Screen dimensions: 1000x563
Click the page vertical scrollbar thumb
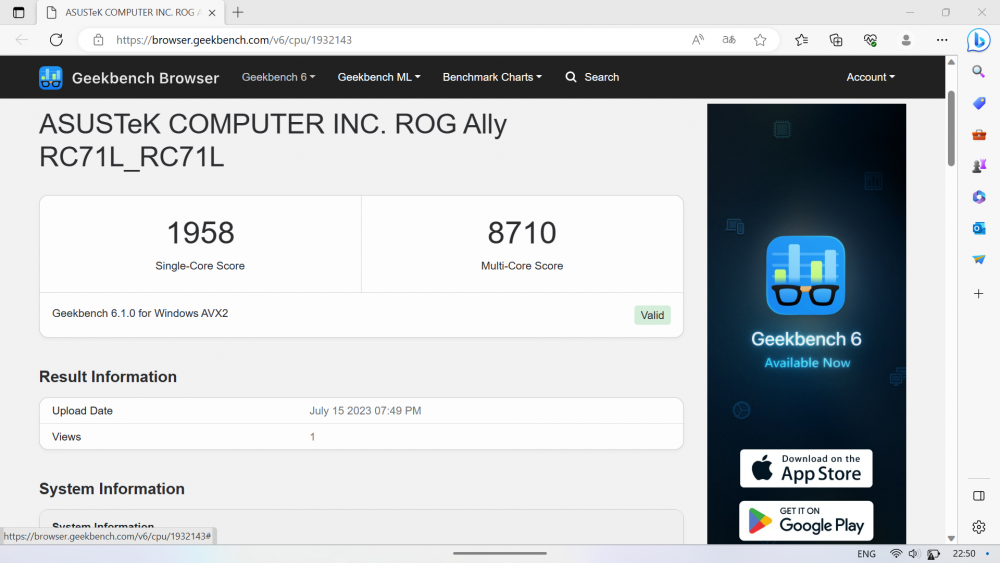(x=951, y=128)
